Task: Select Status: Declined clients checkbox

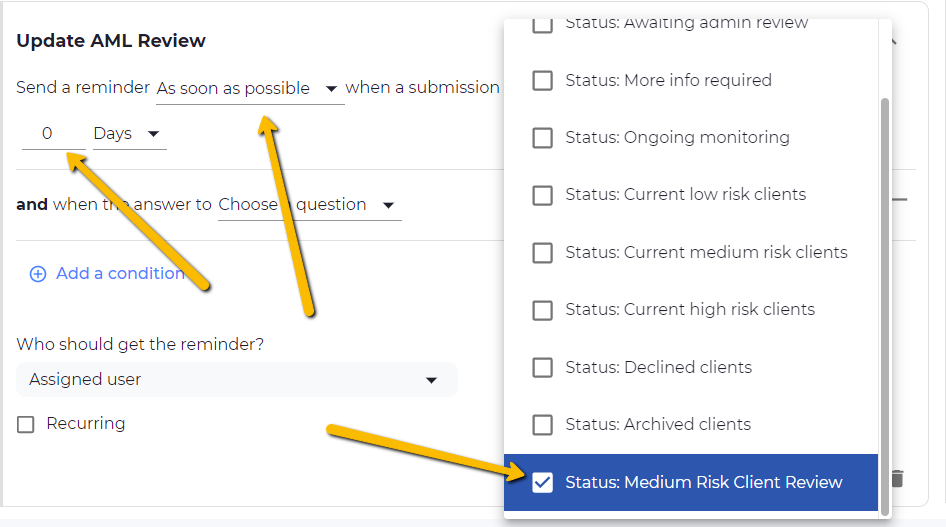Action: 542,367
